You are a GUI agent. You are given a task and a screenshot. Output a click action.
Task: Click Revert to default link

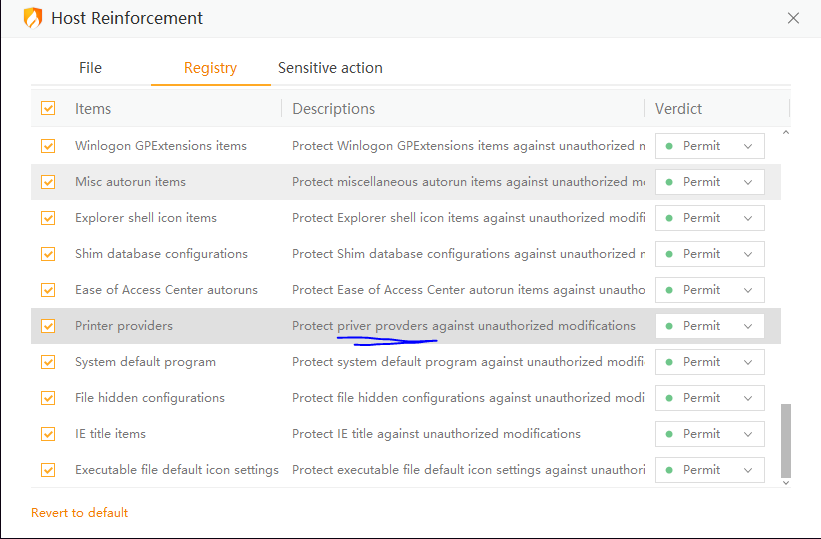(x=80, y=513)
